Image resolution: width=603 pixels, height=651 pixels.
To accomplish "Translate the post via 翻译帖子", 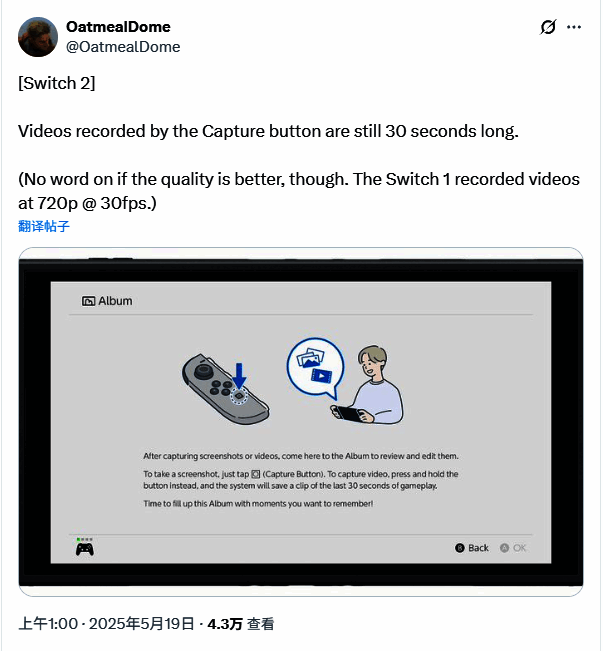I will (x=44, y=226).
